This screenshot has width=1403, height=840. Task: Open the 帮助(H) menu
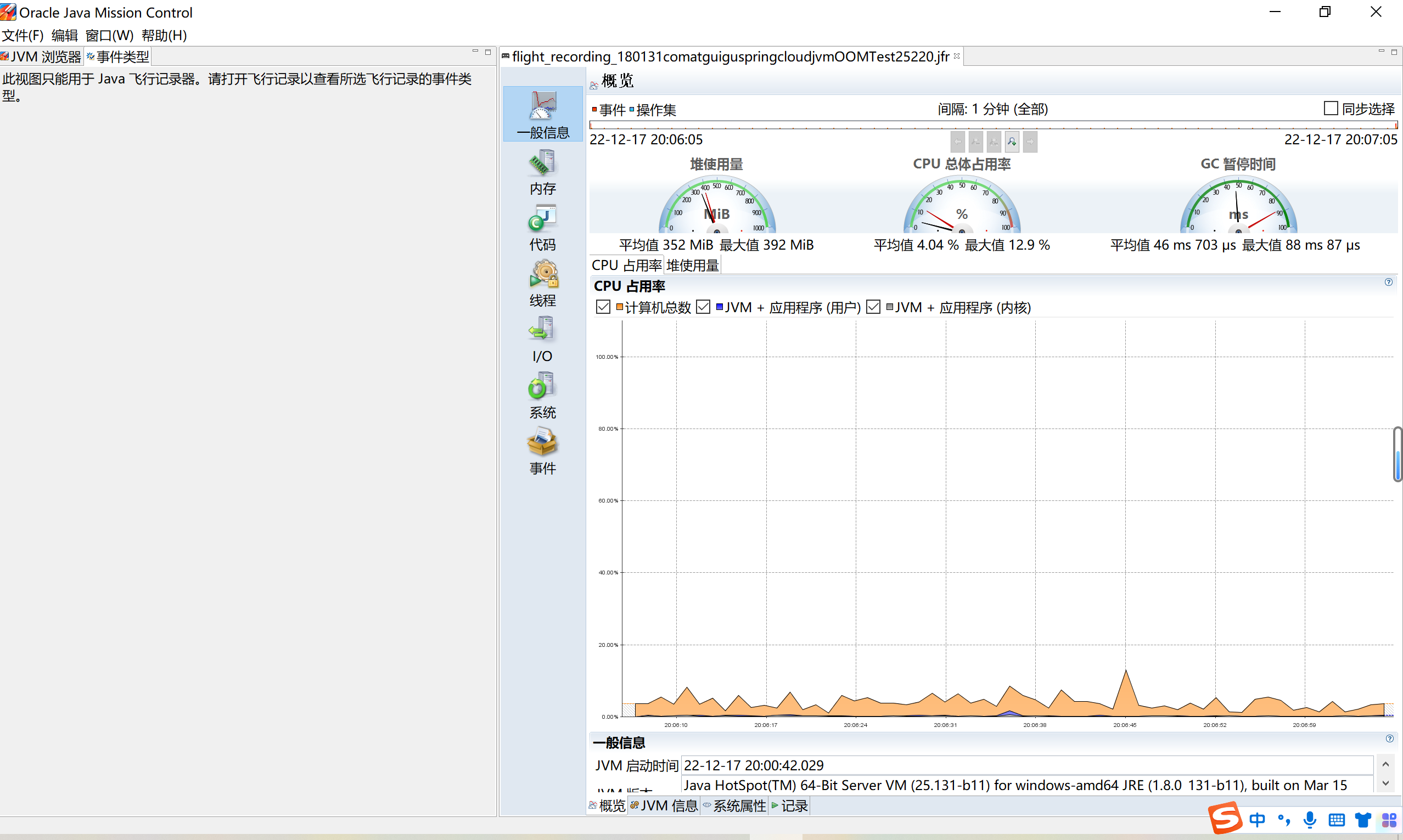coord(164,35)
